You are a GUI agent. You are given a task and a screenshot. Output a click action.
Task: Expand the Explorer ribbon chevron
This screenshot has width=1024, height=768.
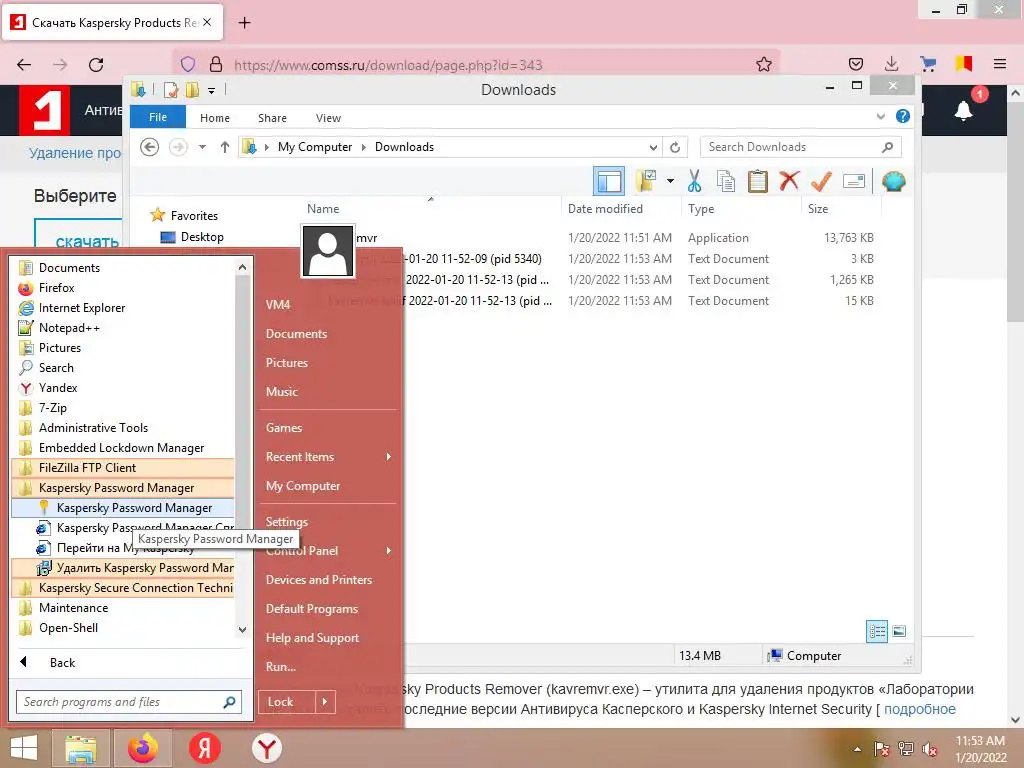point(880,116)
